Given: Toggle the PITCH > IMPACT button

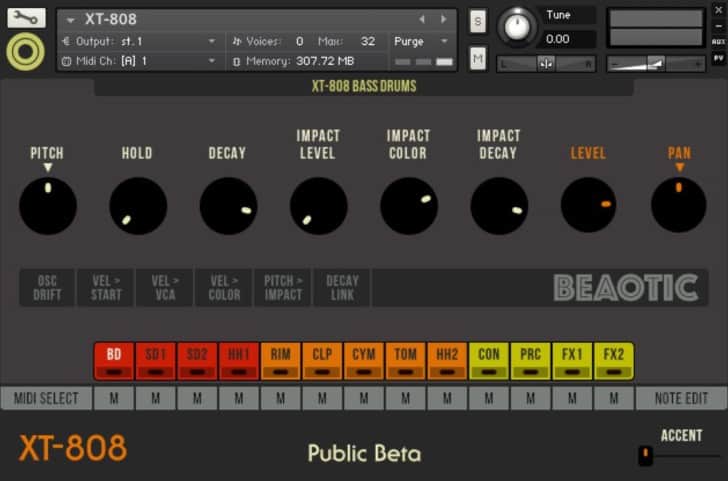Looking at the screenshot, I should tap(283, 288).
